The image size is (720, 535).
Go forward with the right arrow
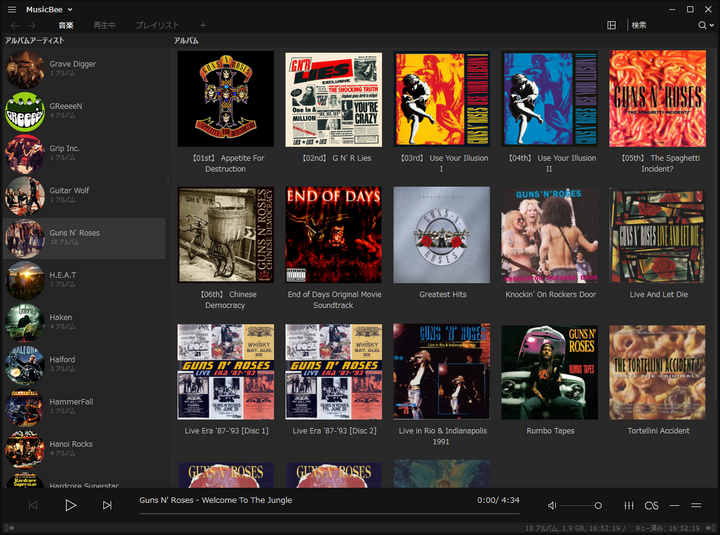coord(31,26)
